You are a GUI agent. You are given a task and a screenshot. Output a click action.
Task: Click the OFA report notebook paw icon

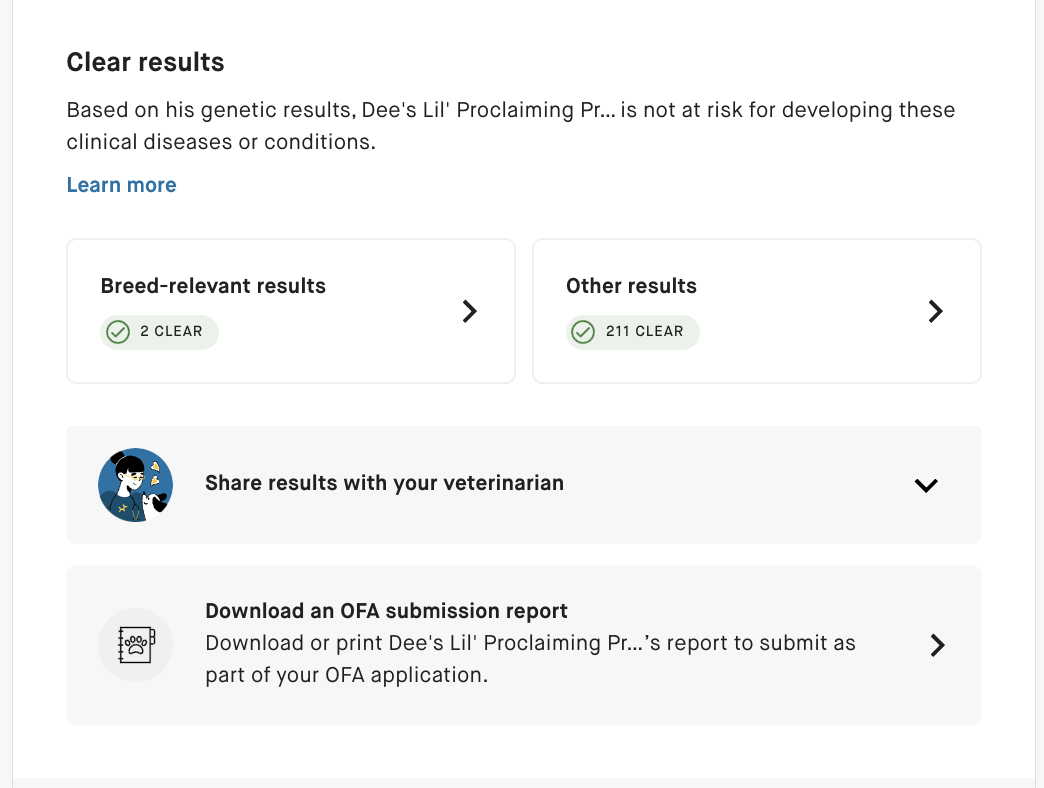(135, 645)
